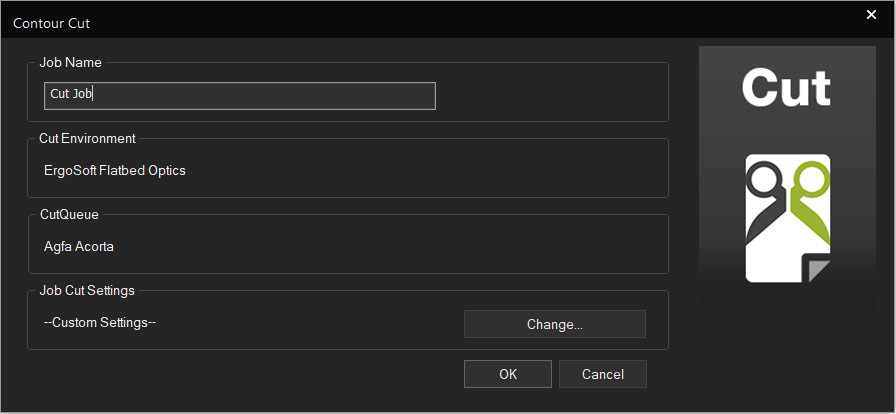Confirm the cut job with OK
Screen dimensions: 896x414
(508, 374)
